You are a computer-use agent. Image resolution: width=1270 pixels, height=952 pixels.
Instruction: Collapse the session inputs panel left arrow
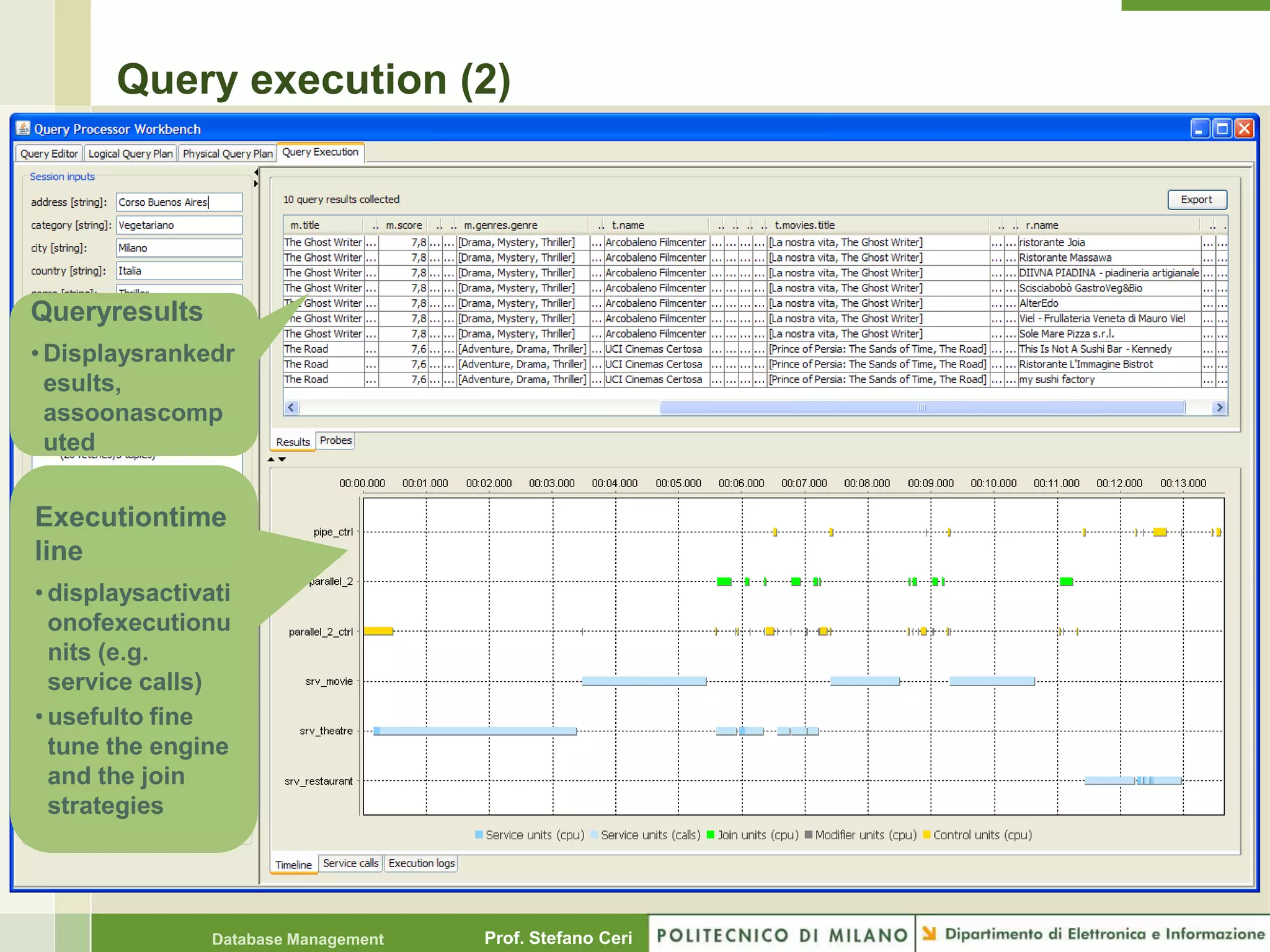point(256,172)
